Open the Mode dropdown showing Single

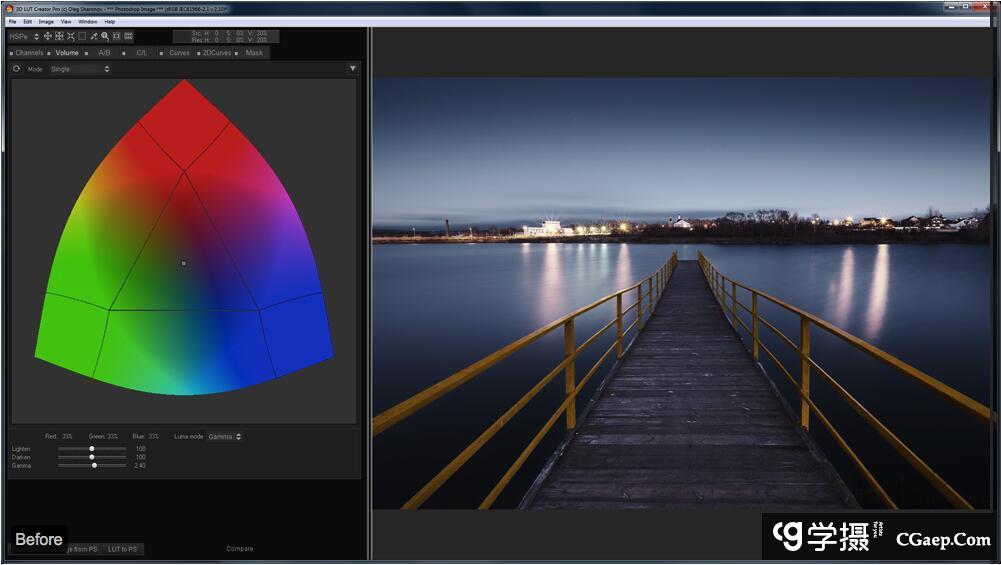tap(80, 69)
